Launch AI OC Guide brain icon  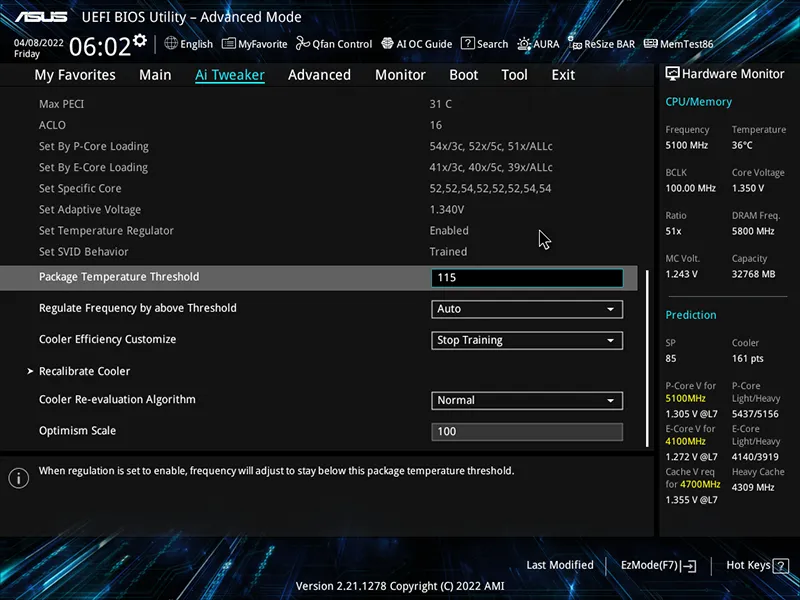pyautogui.click(x=388, y=44)
